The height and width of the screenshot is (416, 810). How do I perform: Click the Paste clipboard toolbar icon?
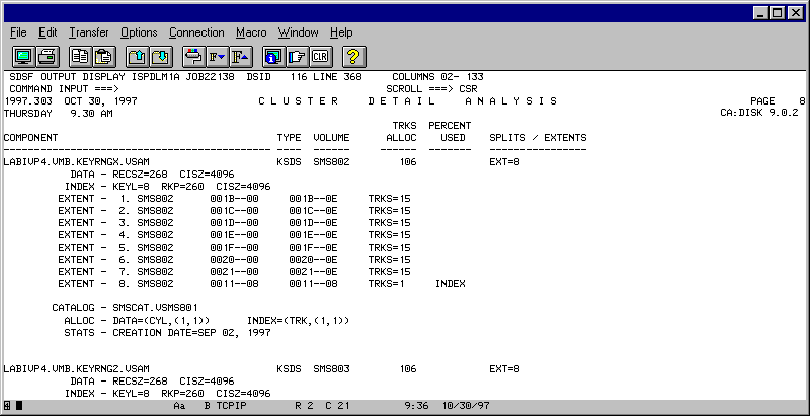click(x=103, y=56)
